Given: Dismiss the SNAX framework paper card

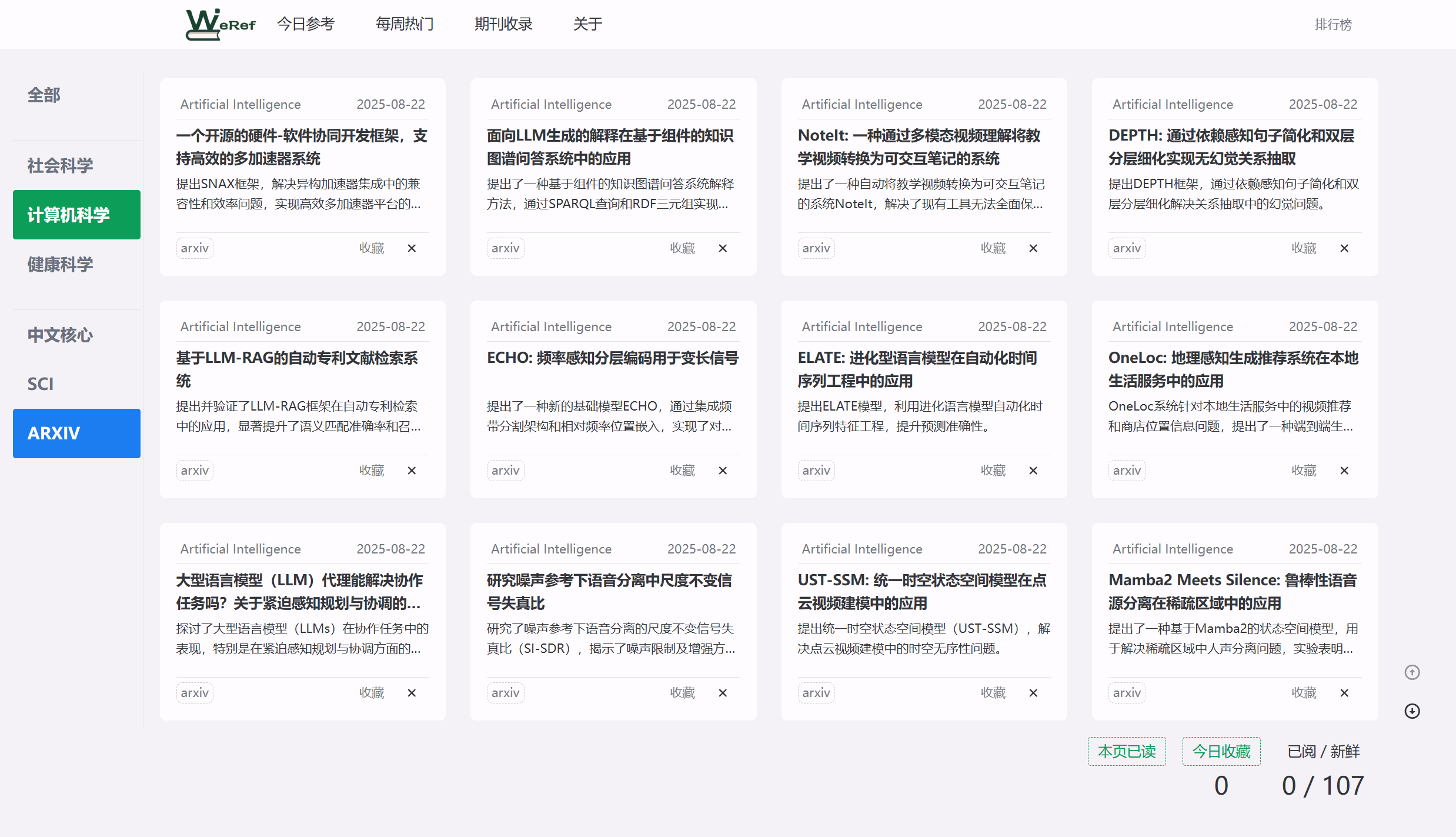Looking at the screenshot, I should click(412, 248).
